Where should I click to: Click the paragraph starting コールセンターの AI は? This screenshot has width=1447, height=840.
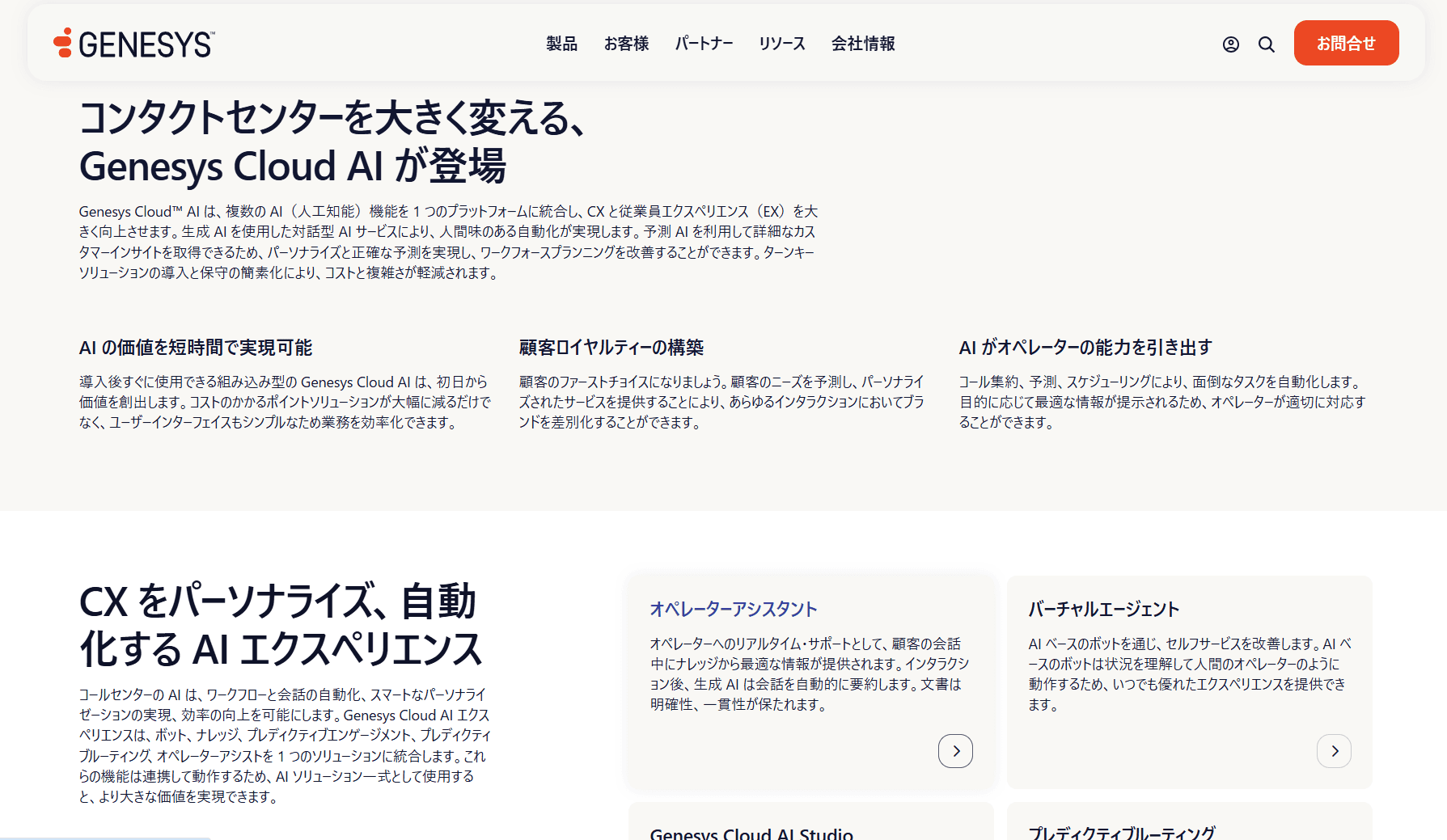pyautogui.click(x=285, y=745)
